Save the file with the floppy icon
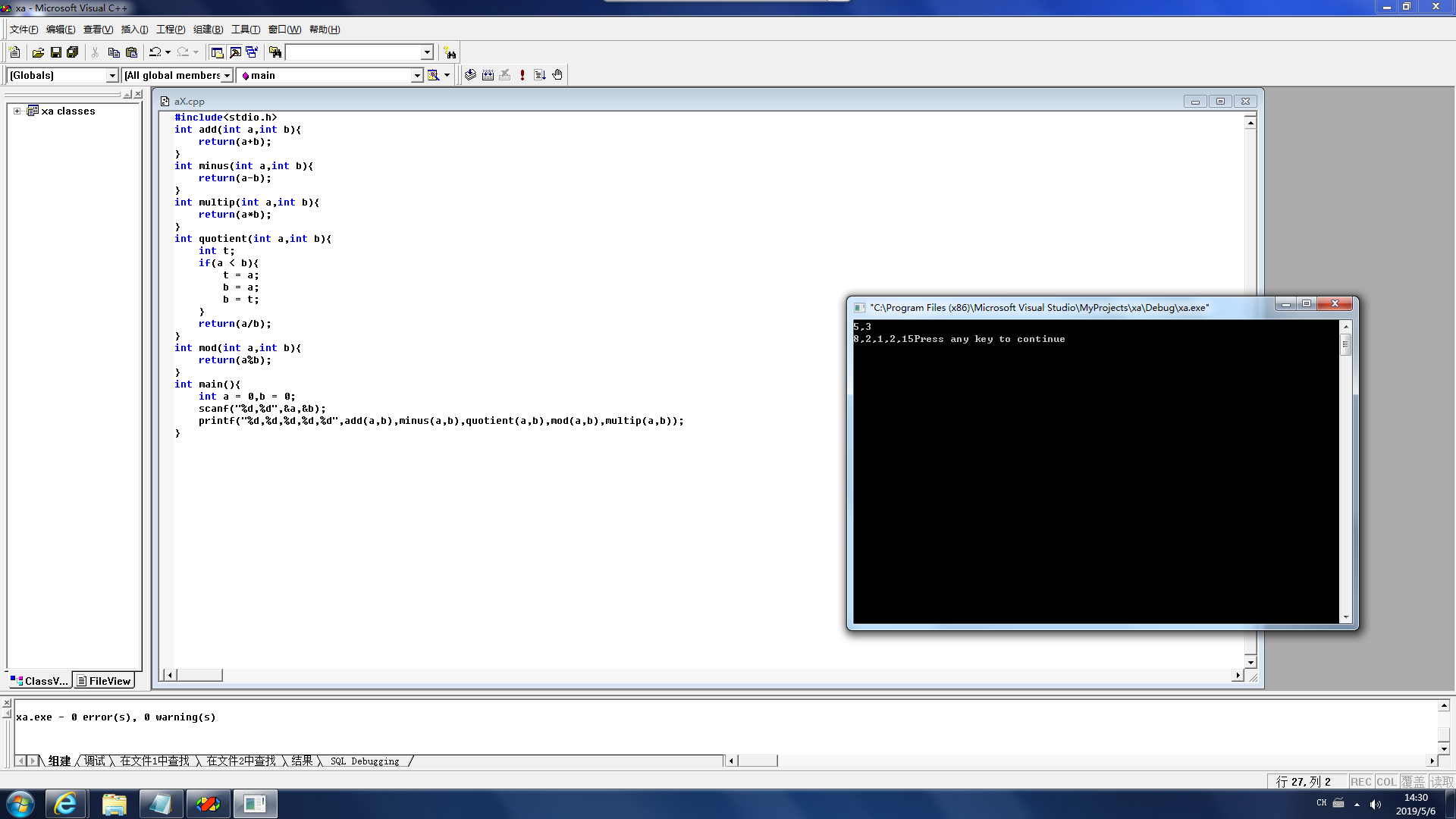This screenshot has height=819, width=1456. click(55, 52)
